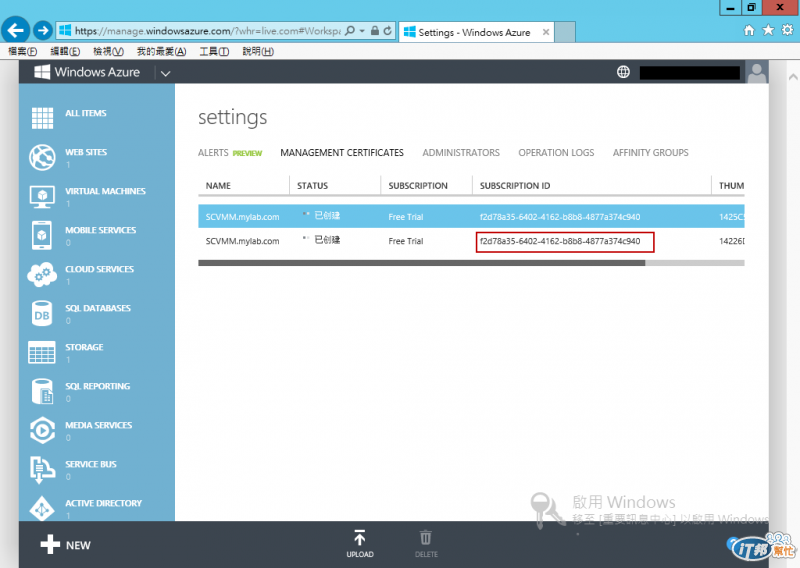Switch to Affinity Groups tab
Viewport: 800px width, 568px height.
651,153
